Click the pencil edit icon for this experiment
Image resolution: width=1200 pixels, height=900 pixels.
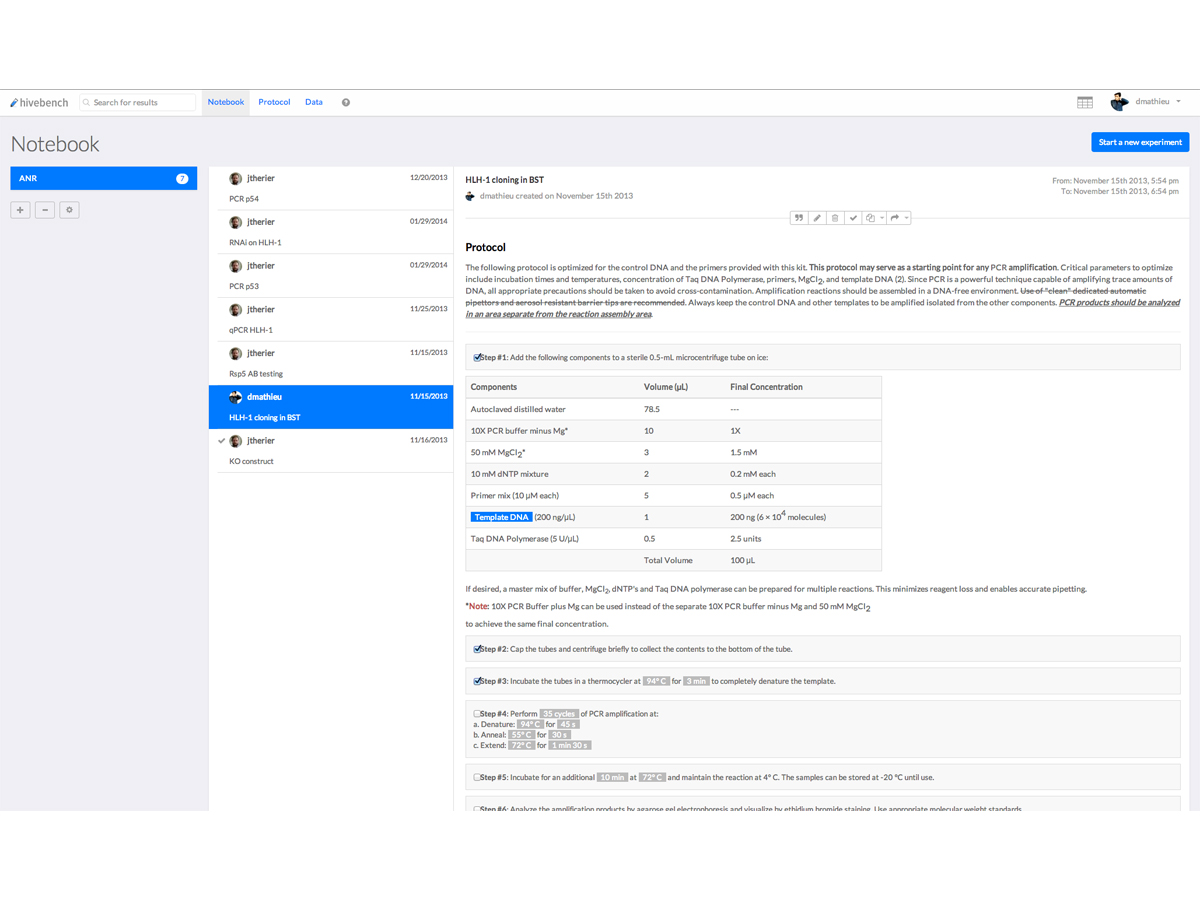pos(816,218)
